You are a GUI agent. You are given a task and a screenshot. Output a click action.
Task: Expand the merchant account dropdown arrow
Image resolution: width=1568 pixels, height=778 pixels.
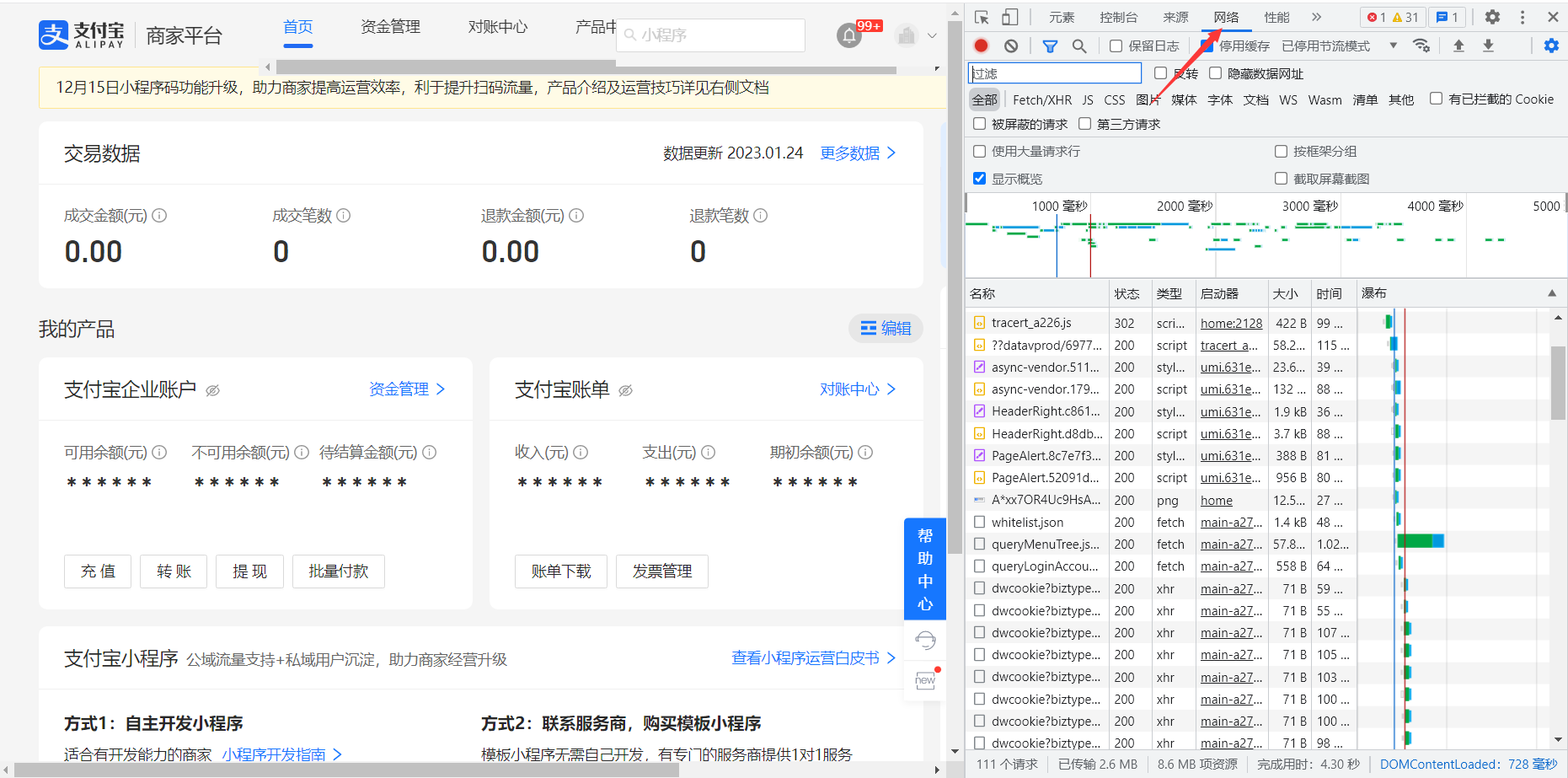tap(932, 35)
